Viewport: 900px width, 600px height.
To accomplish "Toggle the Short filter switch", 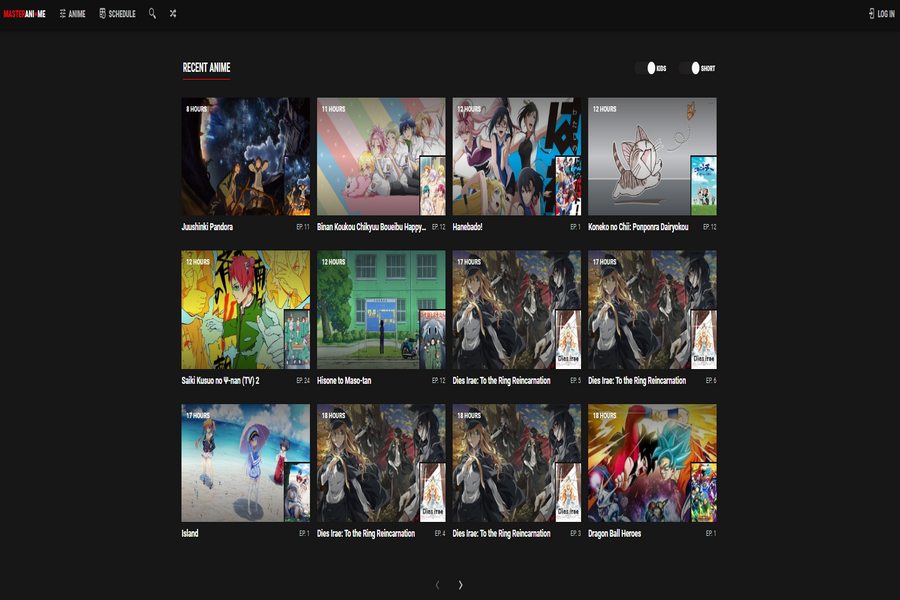I will tap(689, 68).
